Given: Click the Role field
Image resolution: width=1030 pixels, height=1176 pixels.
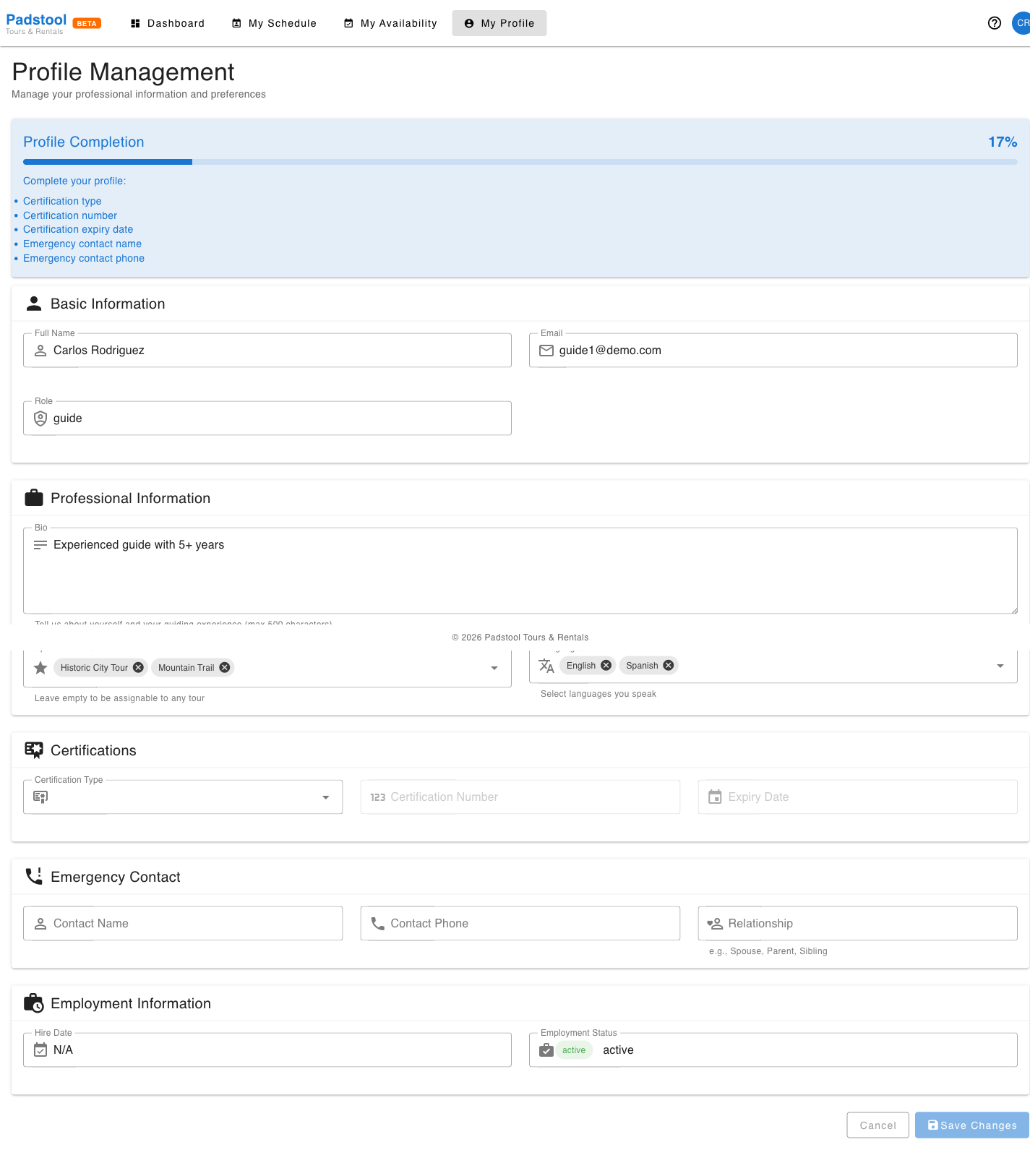Looking at the screenshot, I should tap(267, 418).
